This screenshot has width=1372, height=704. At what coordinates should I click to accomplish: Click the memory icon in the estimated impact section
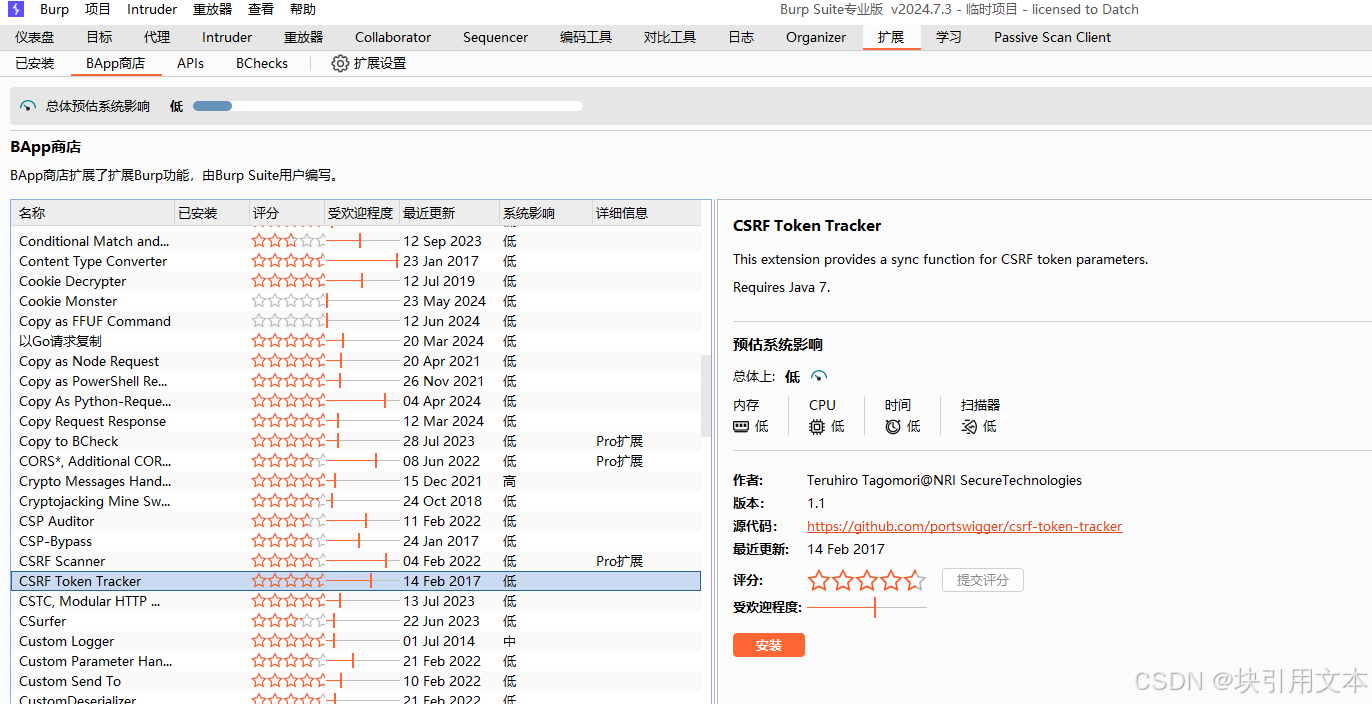coord(741,426)
